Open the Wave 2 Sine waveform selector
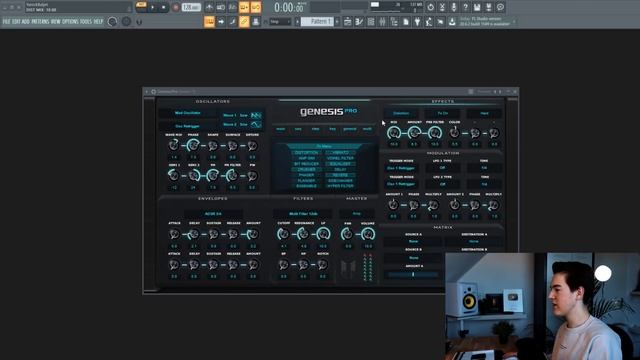This screenshot has width=640, height=360. [243, 124]
